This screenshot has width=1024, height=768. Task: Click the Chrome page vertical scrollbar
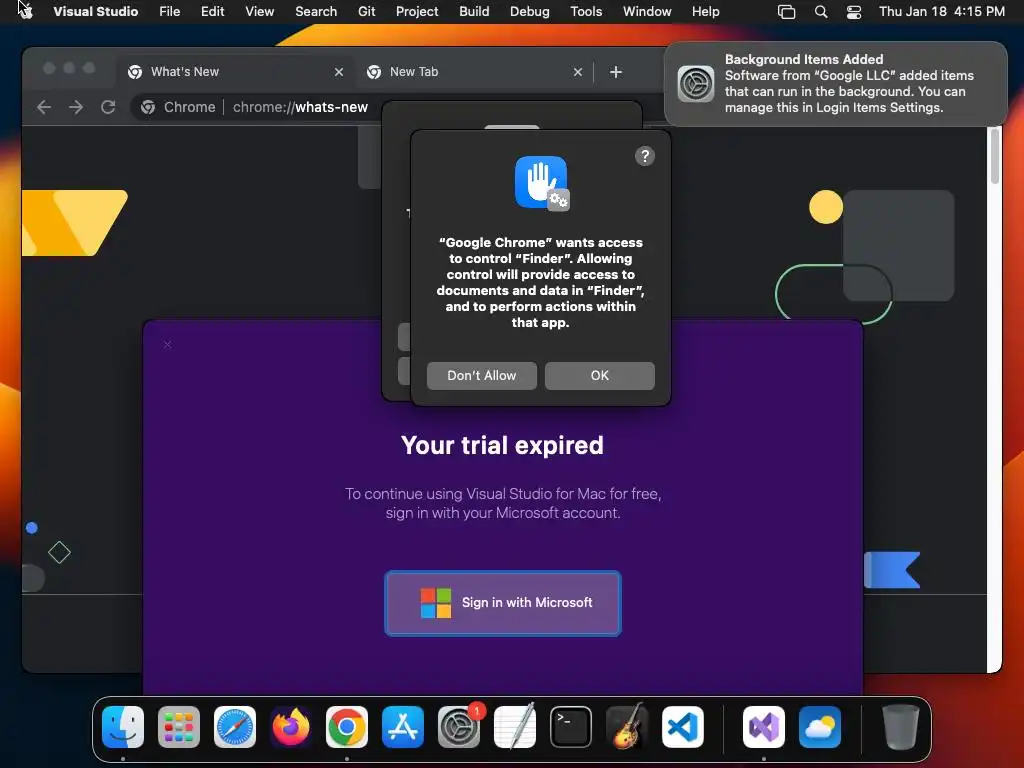(x=995, y=157)
